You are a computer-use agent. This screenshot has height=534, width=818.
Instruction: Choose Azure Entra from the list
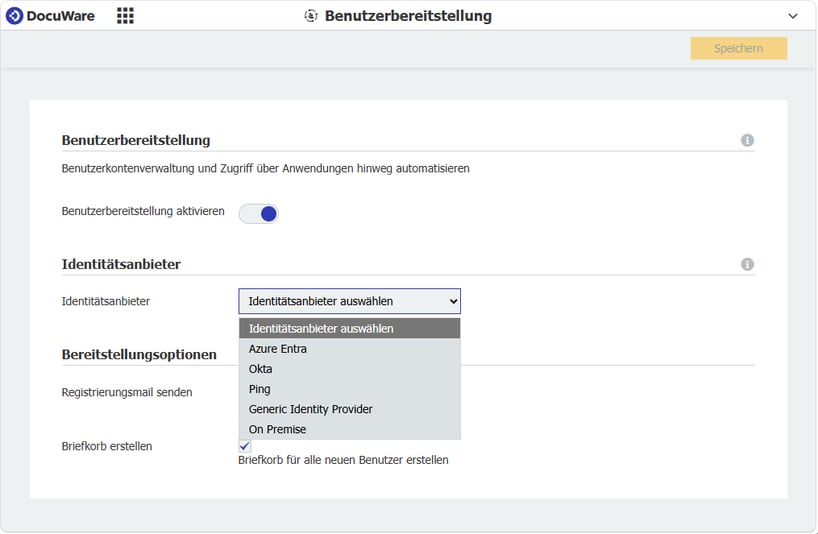coord(350,349)
